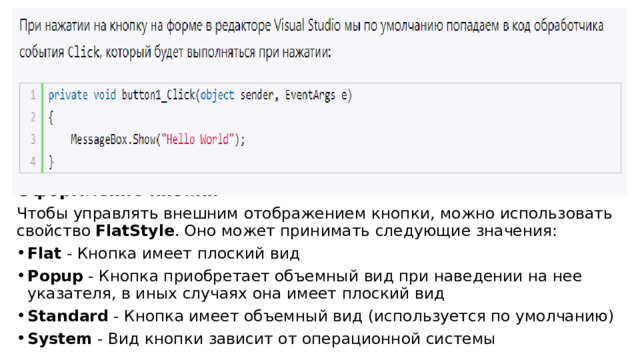Click 'void' keyword in the code
The width and height of the screenshot is (640, 360).
(x=105, y=96)
